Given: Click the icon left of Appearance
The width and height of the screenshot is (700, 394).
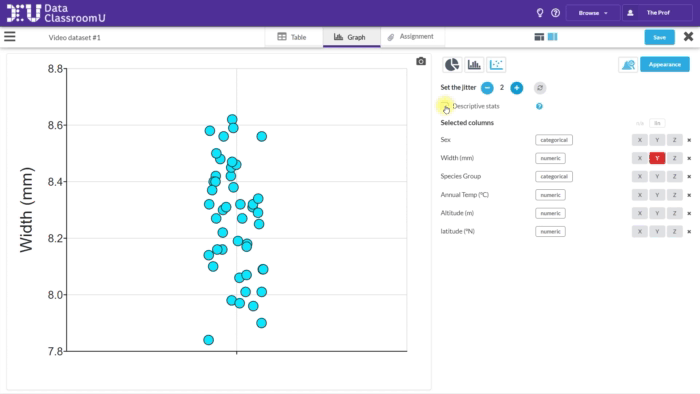Looking at the screenshot, I should 628,65.
